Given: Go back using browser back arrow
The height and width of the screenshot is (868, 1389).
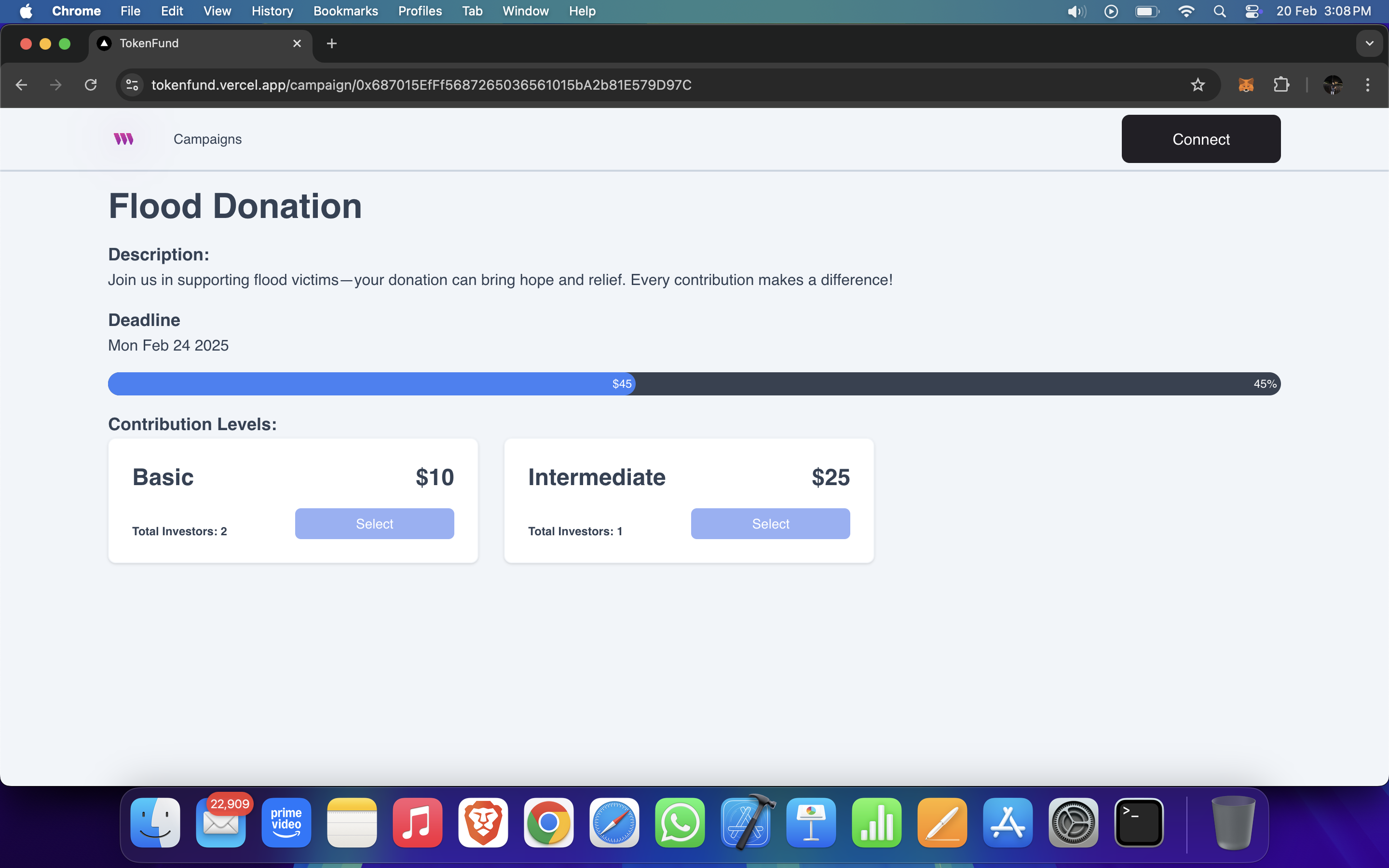Looking at the screenshot, I should pos(22,85).
